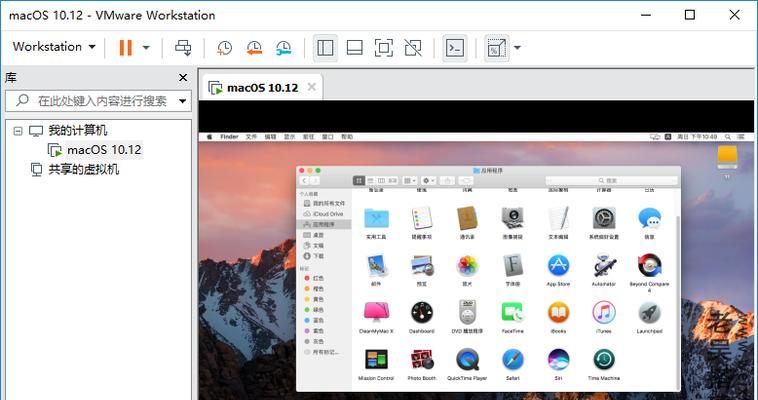This screenshot has height=400, width=758.
Task: Revert the virtual machine to its snapshot
Action: coord(254,47)
